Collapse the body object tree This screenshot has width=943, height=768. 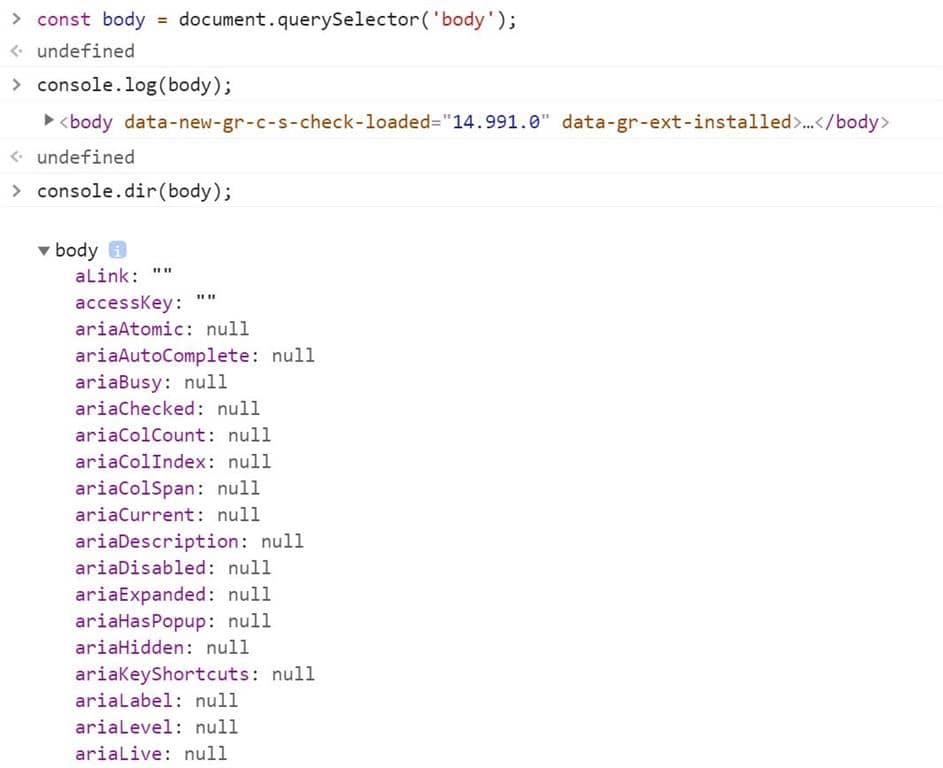coord(43,251)
